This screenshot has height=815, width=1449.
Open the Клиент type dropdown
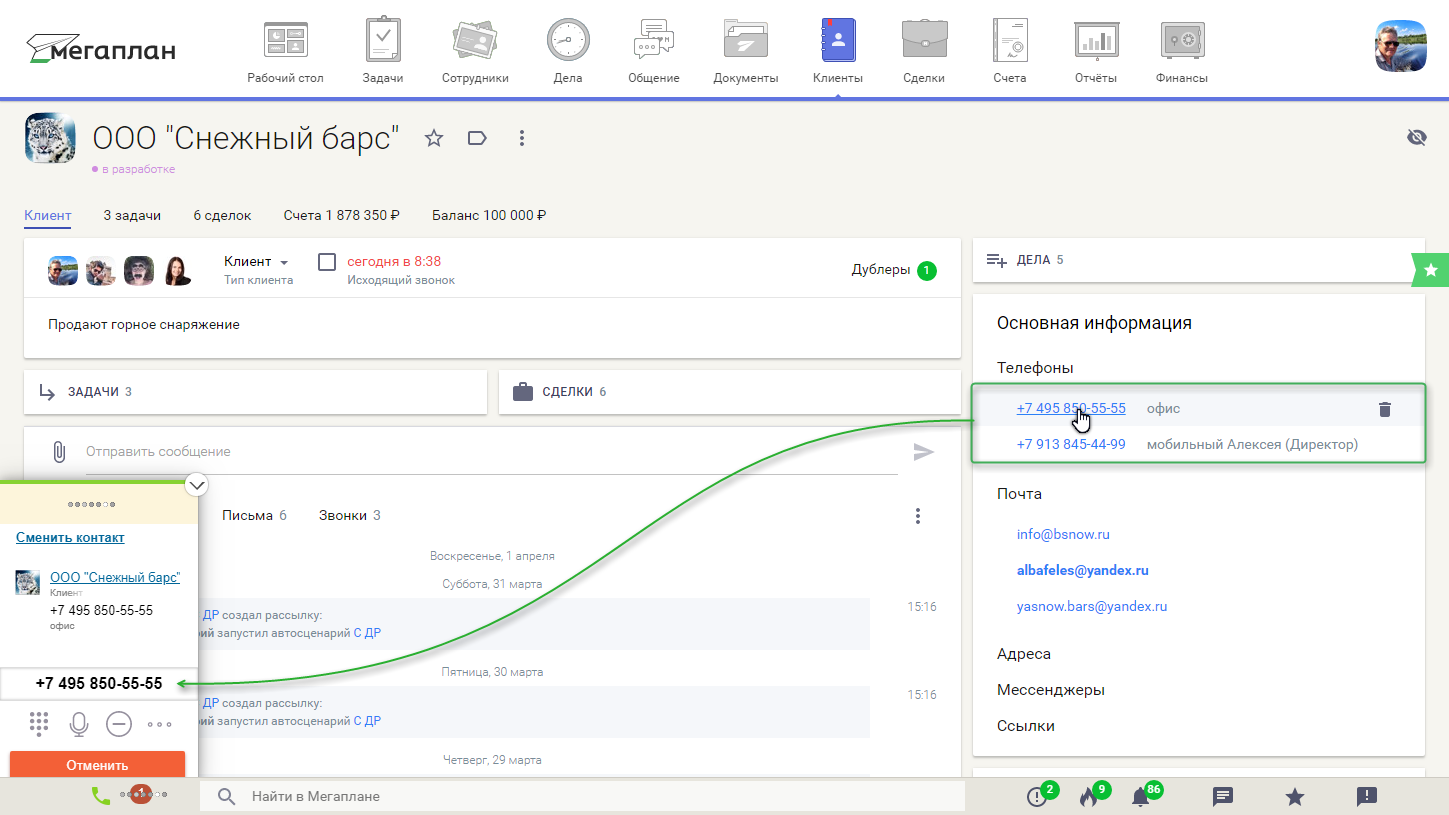257,262
